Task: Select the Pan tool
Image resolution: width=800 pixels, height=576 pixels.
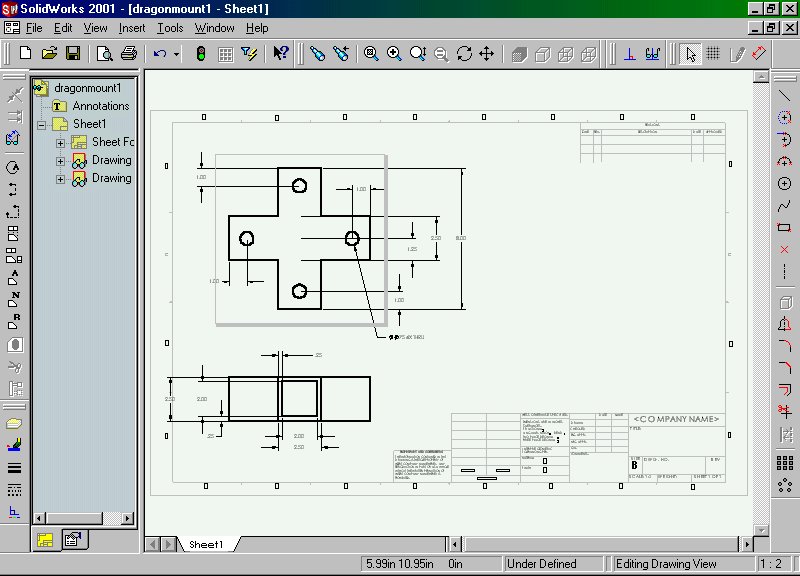Action: click(x=487, y=53)
